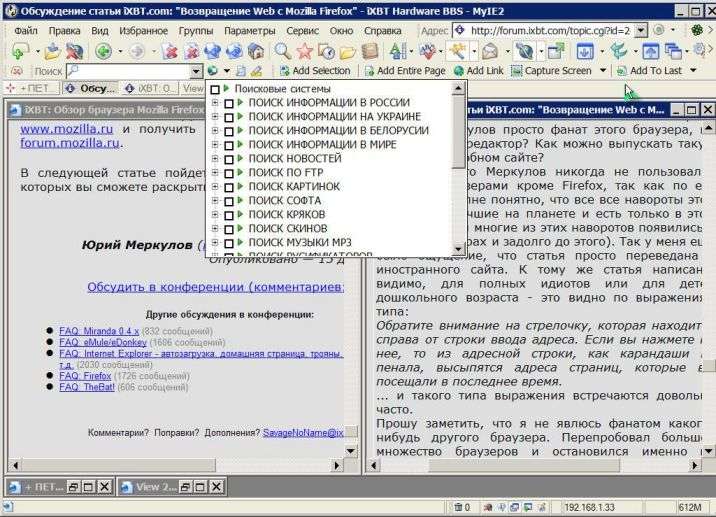
Task: Tick the ПОИСК СОФТА checkbox
Action: pos(230,201)
